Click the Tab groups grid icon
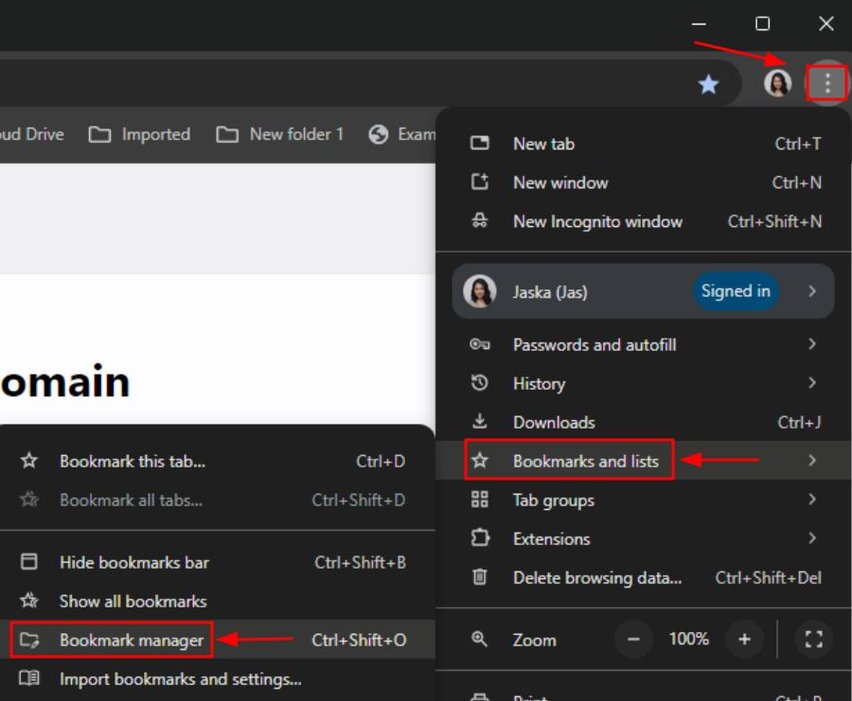The image size is (852, 701). 479,499
